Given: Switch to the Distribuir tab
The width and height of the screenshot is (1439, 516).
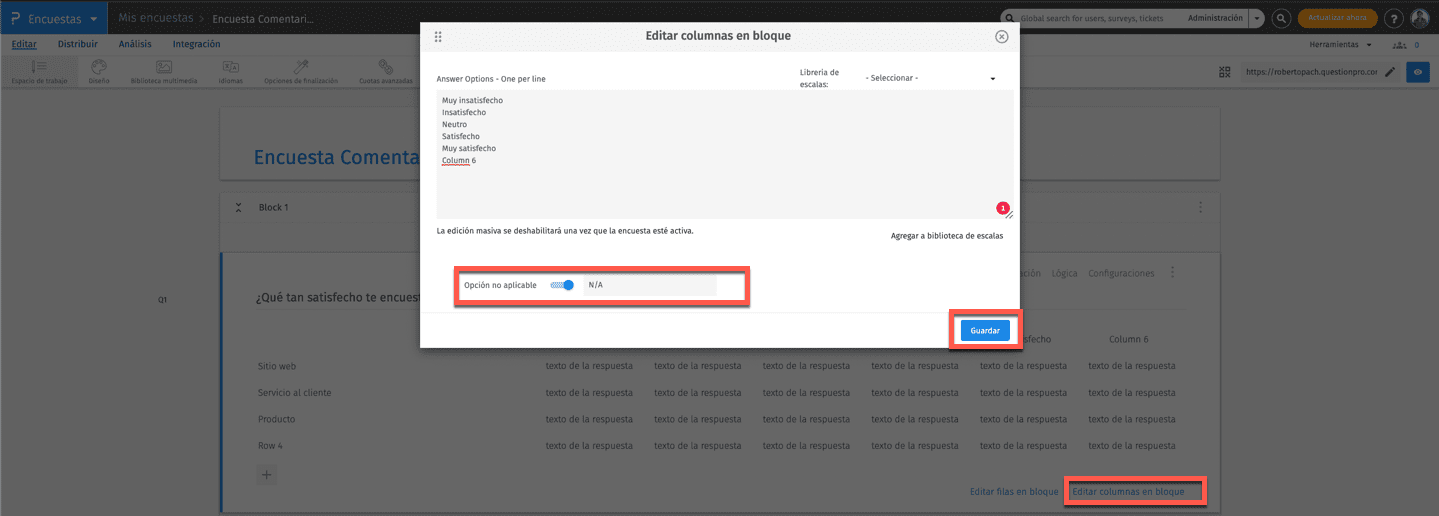Looking at the screenshot, I should [x=78, y=44].
